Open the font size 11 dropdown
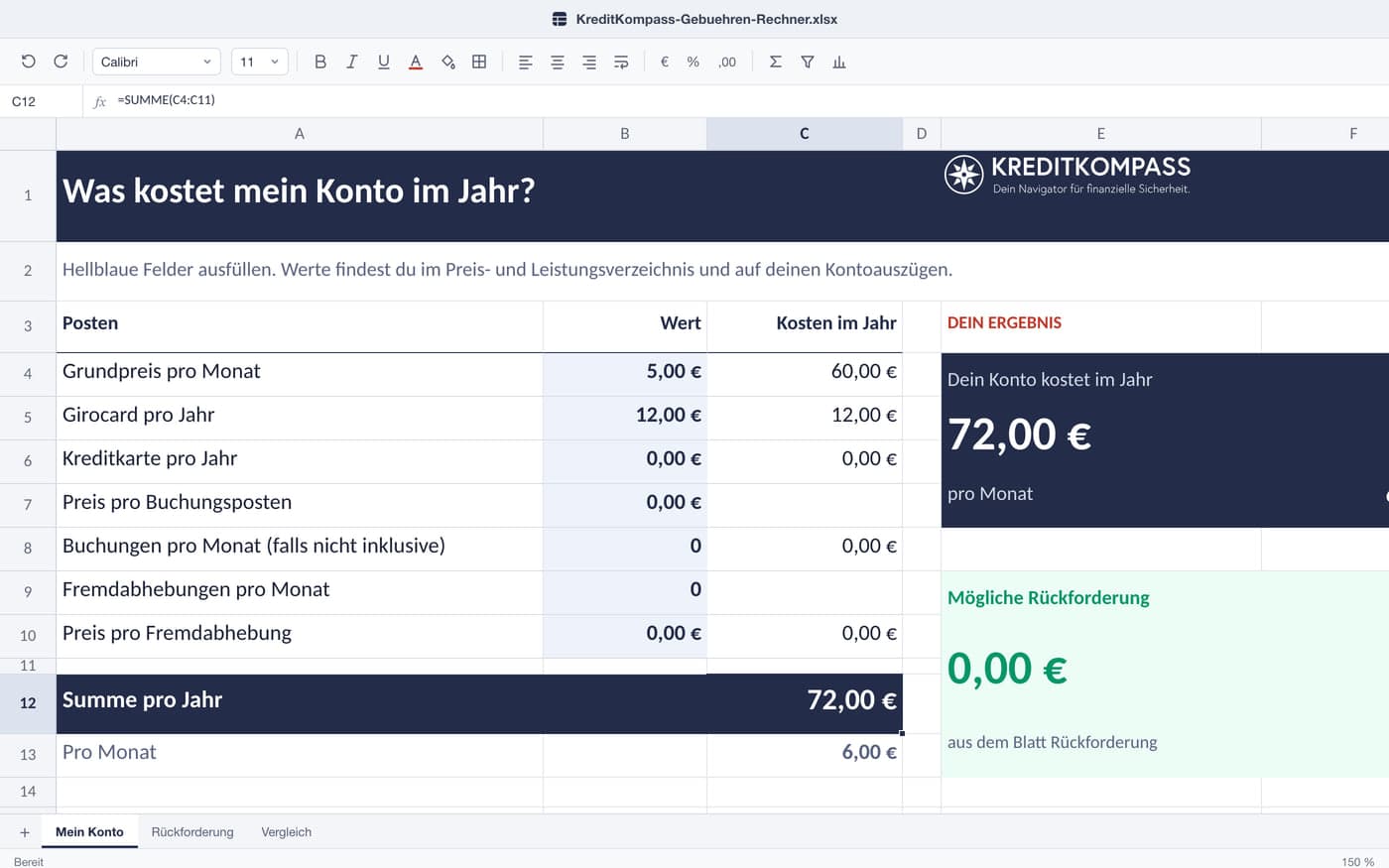Image resolution: width=1389 pixels, height=868 pixels. [260, 62]
